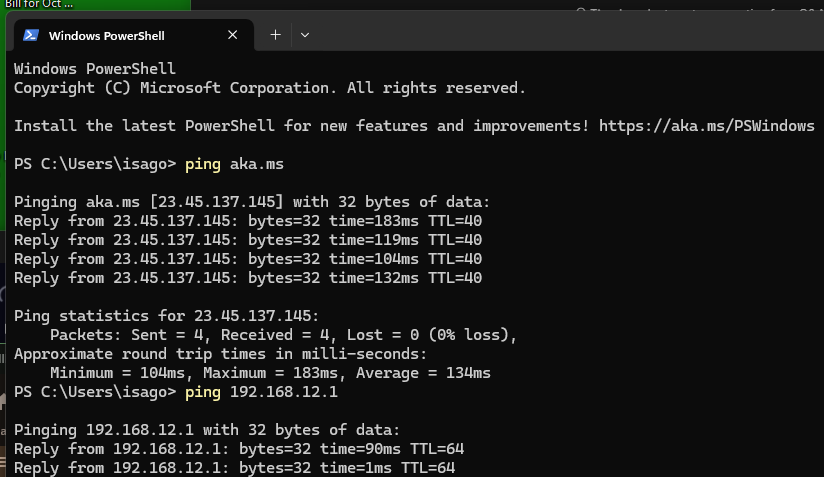
Task: Click the 'ping aka.ms' command text
Action: [234, 164]
